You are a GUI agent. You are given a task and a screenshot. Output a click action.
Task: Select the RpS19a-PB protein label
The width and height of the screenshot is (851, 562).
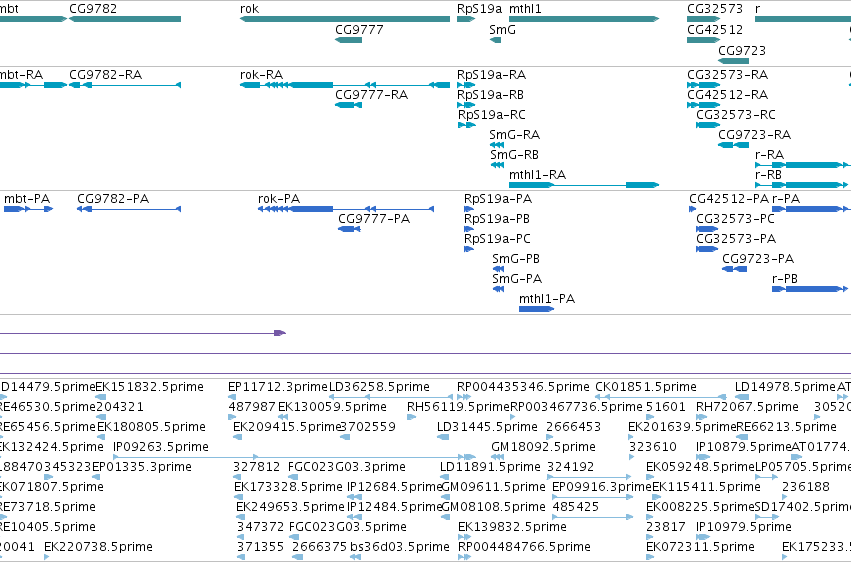pos(496,219)
